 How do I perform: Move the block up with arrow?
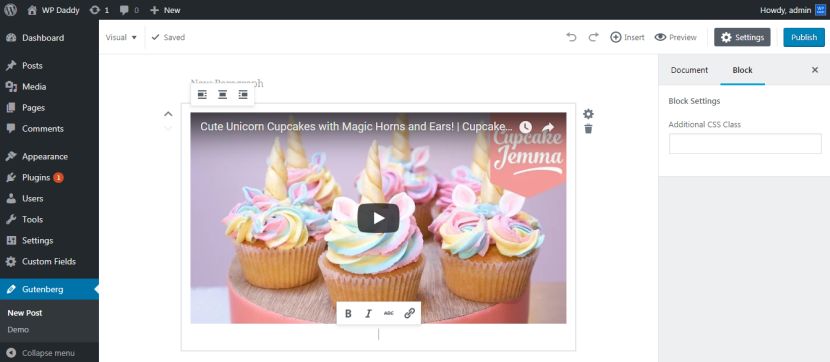(168, 114)
